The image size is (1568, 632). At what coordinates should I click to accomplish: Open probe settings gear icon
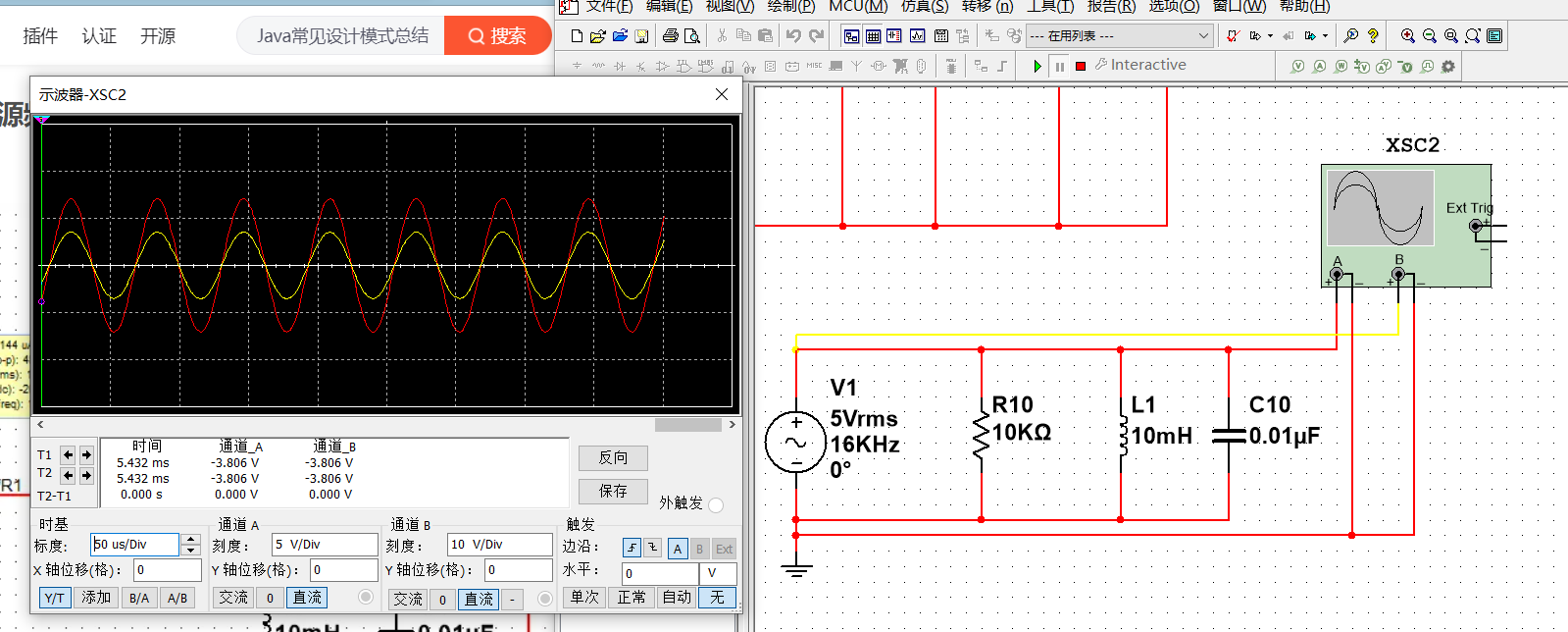click(1448, 66)
